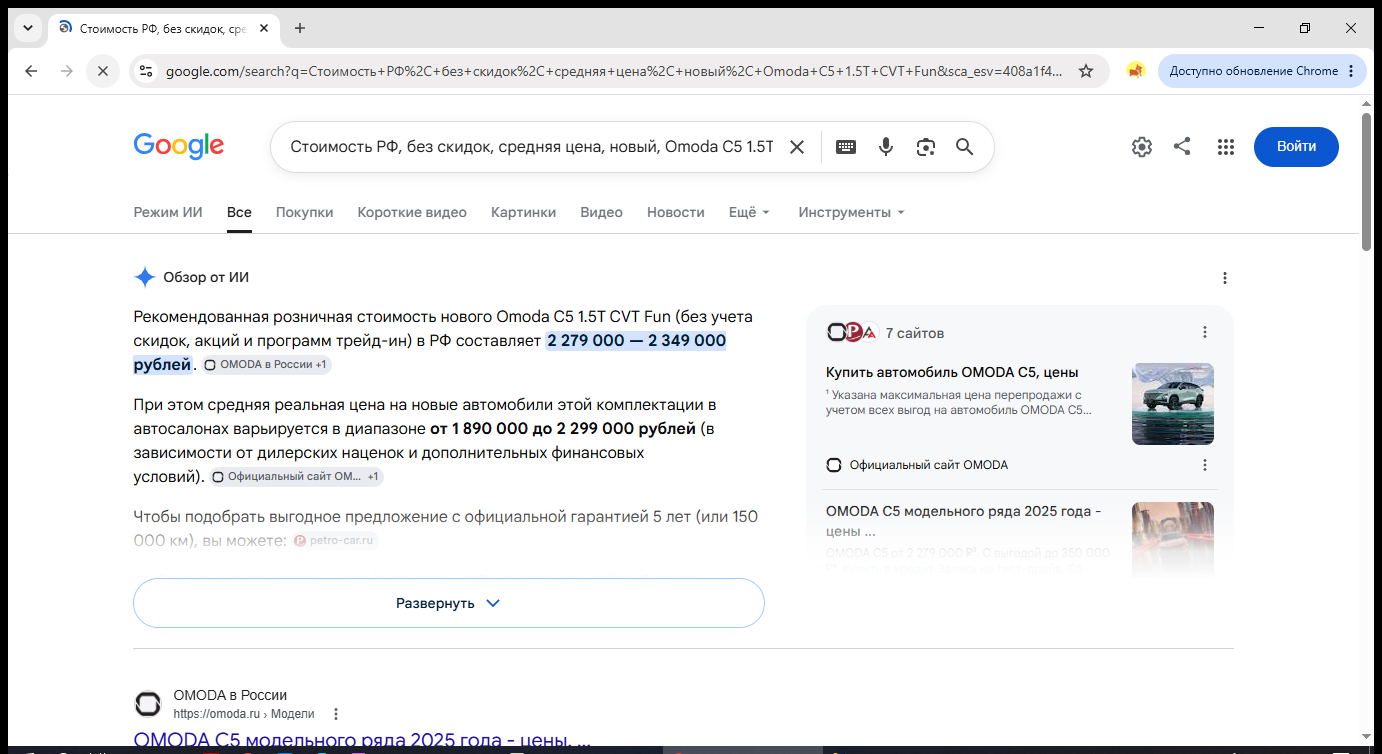Open the Google apps grid
The width and height of the screenshot is (1382, 754).
pyautogui.click(x=1226, y=147)
